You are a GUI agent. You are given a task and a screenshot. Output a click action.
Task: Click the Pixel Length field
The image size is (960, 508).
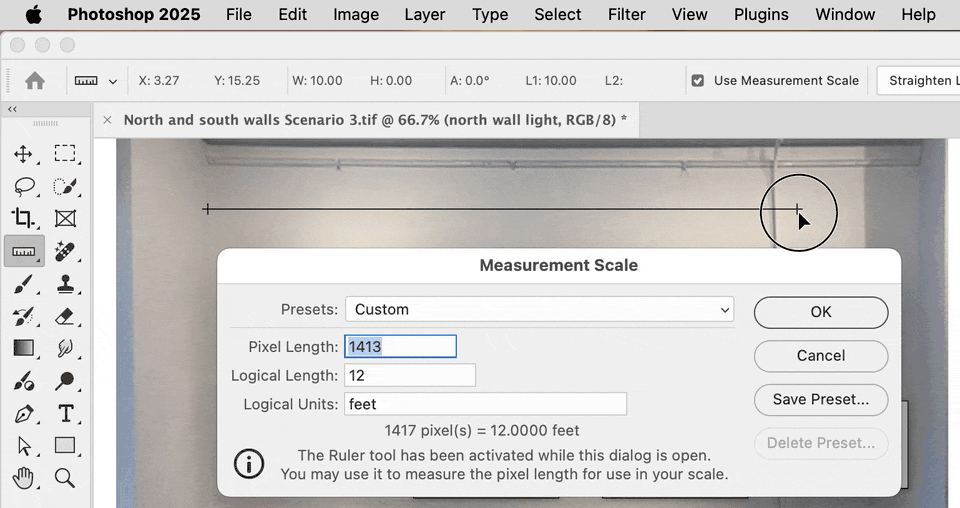400,346
